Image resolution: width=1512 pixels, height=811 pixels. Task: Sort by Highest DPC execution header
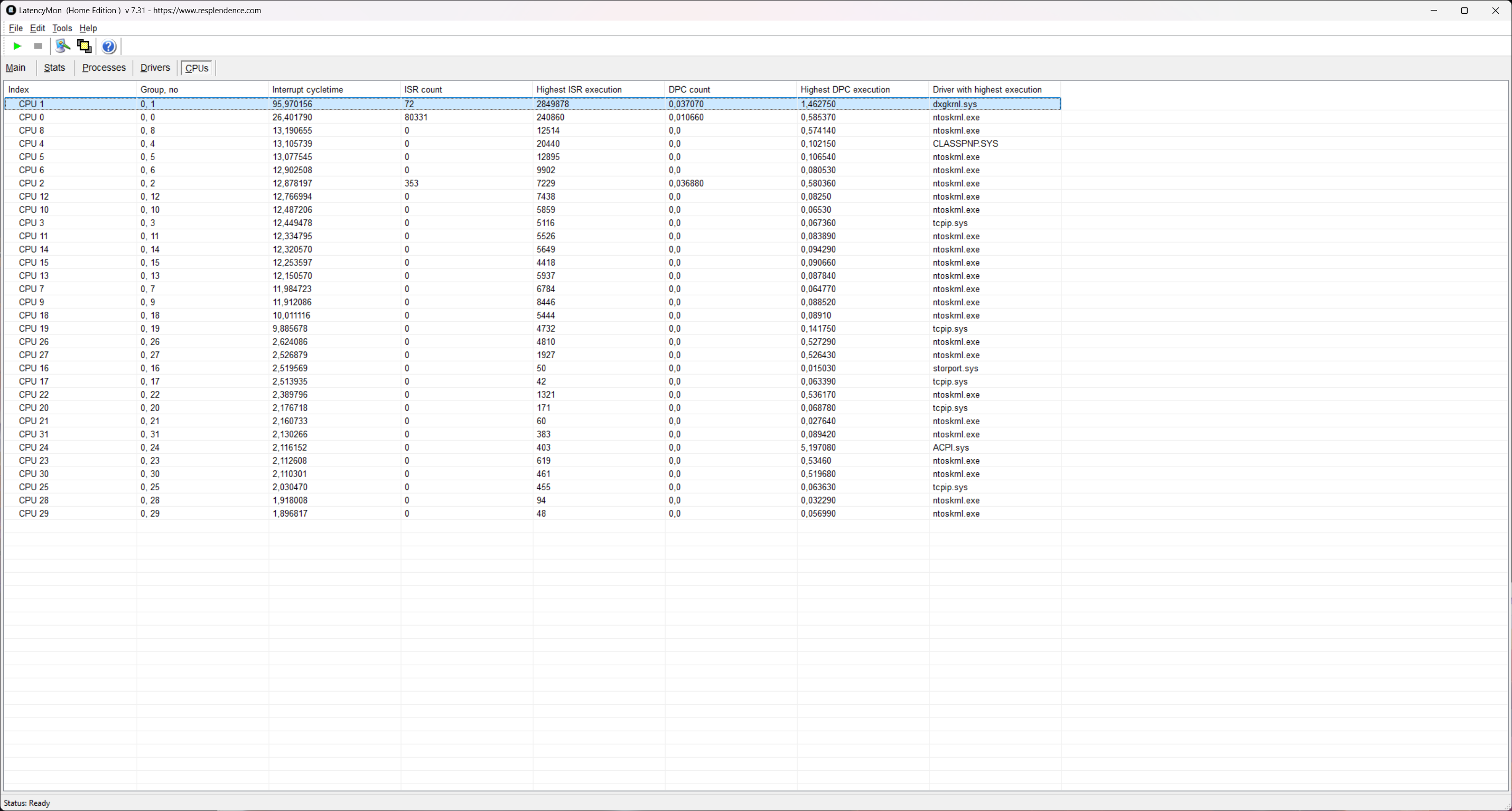pos(845,89)
